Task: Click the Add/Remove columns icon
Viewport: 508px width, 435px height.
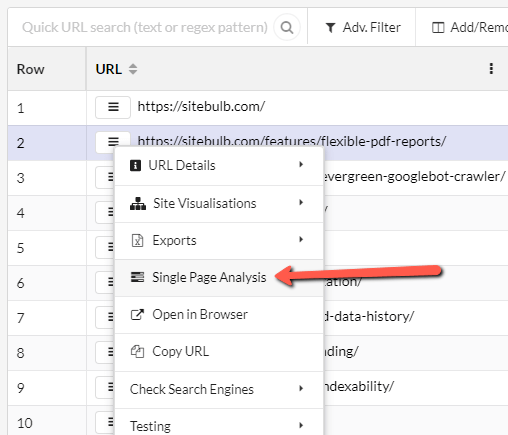Action: coord(438,27)
